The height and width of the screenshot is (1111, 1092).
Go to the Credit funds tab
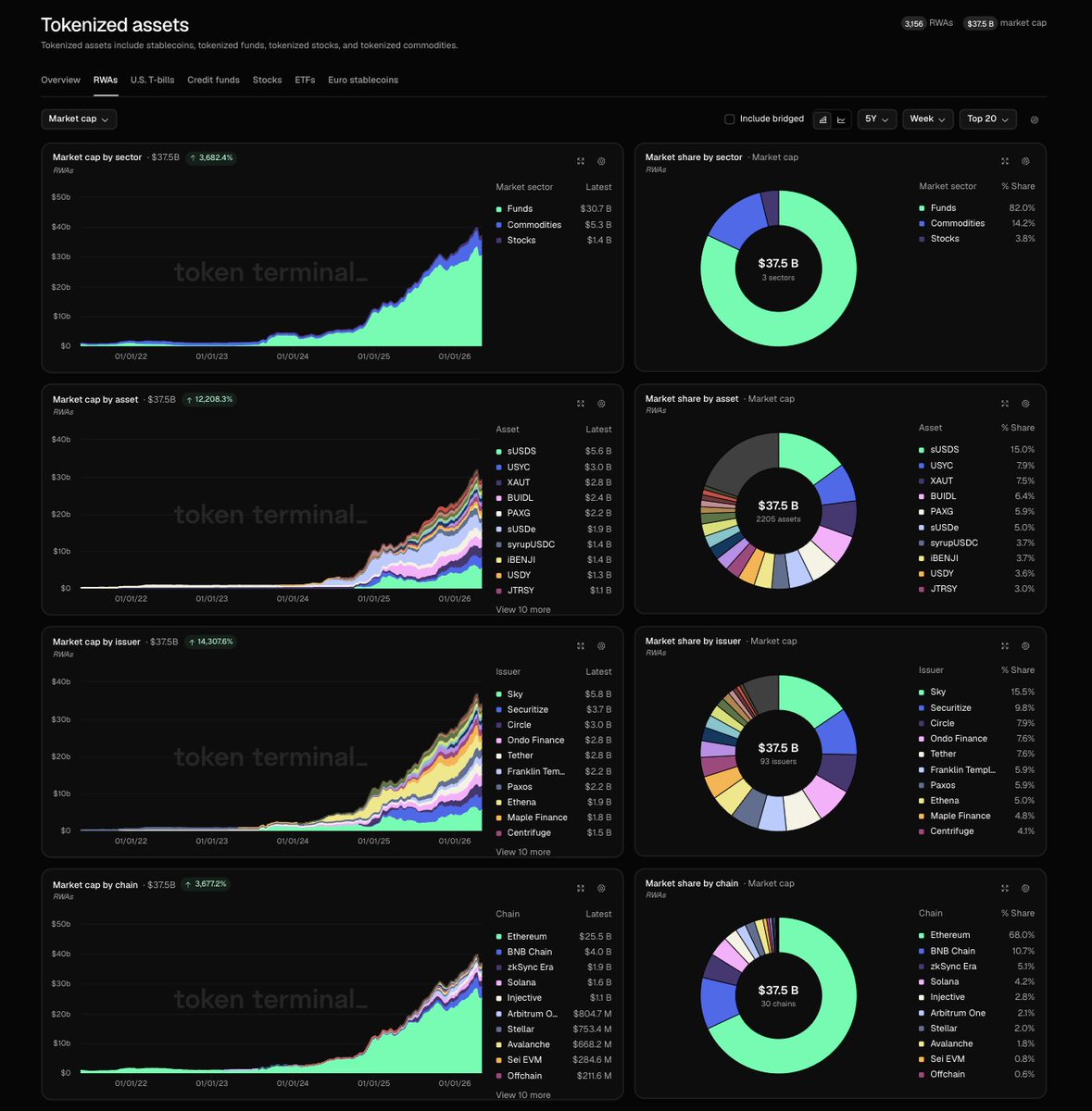tap(213, 81)
